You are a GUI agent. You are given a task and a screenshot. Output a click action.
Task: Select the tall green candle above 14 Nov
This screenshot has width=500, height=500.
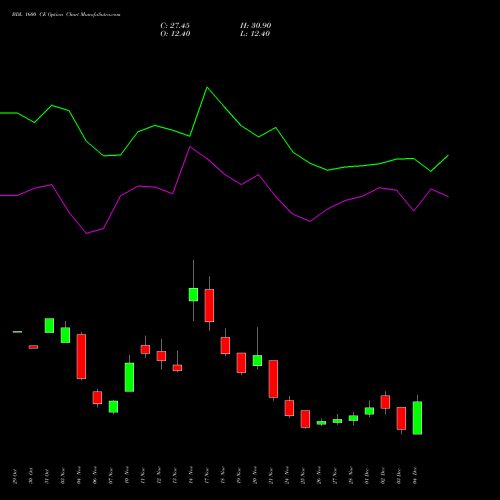(193, 295)
